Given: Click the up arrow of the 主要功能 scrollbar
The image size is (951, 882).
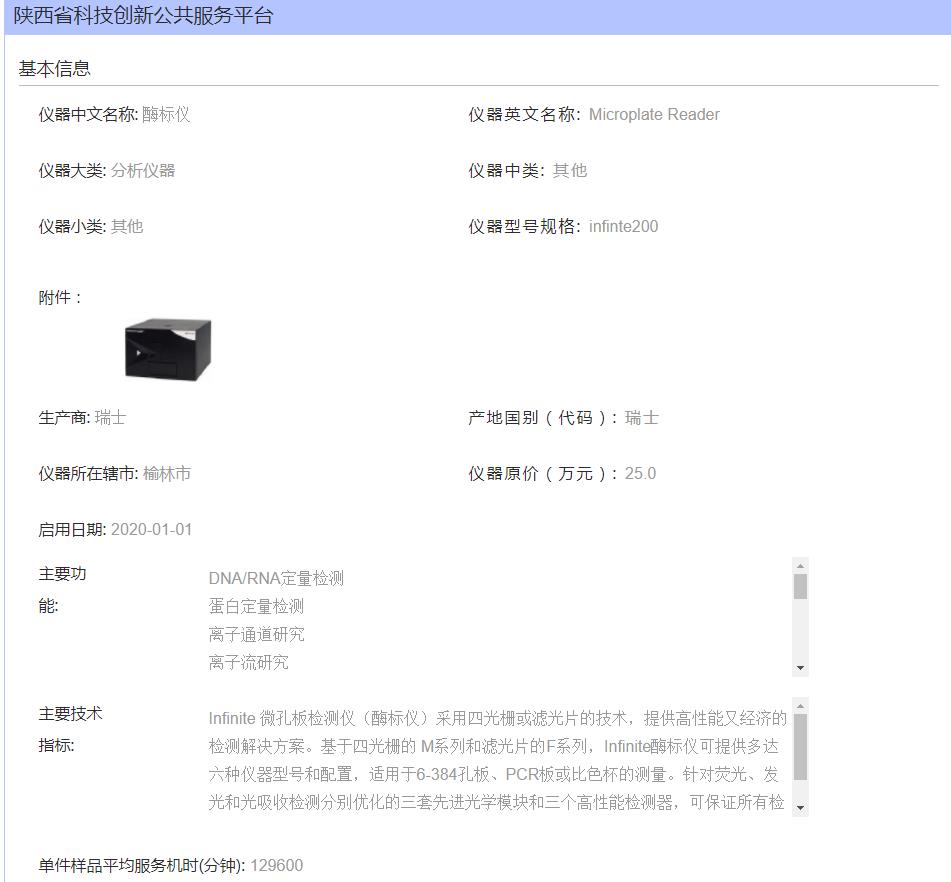Looking at the screenshot, I should pos(800,565).
